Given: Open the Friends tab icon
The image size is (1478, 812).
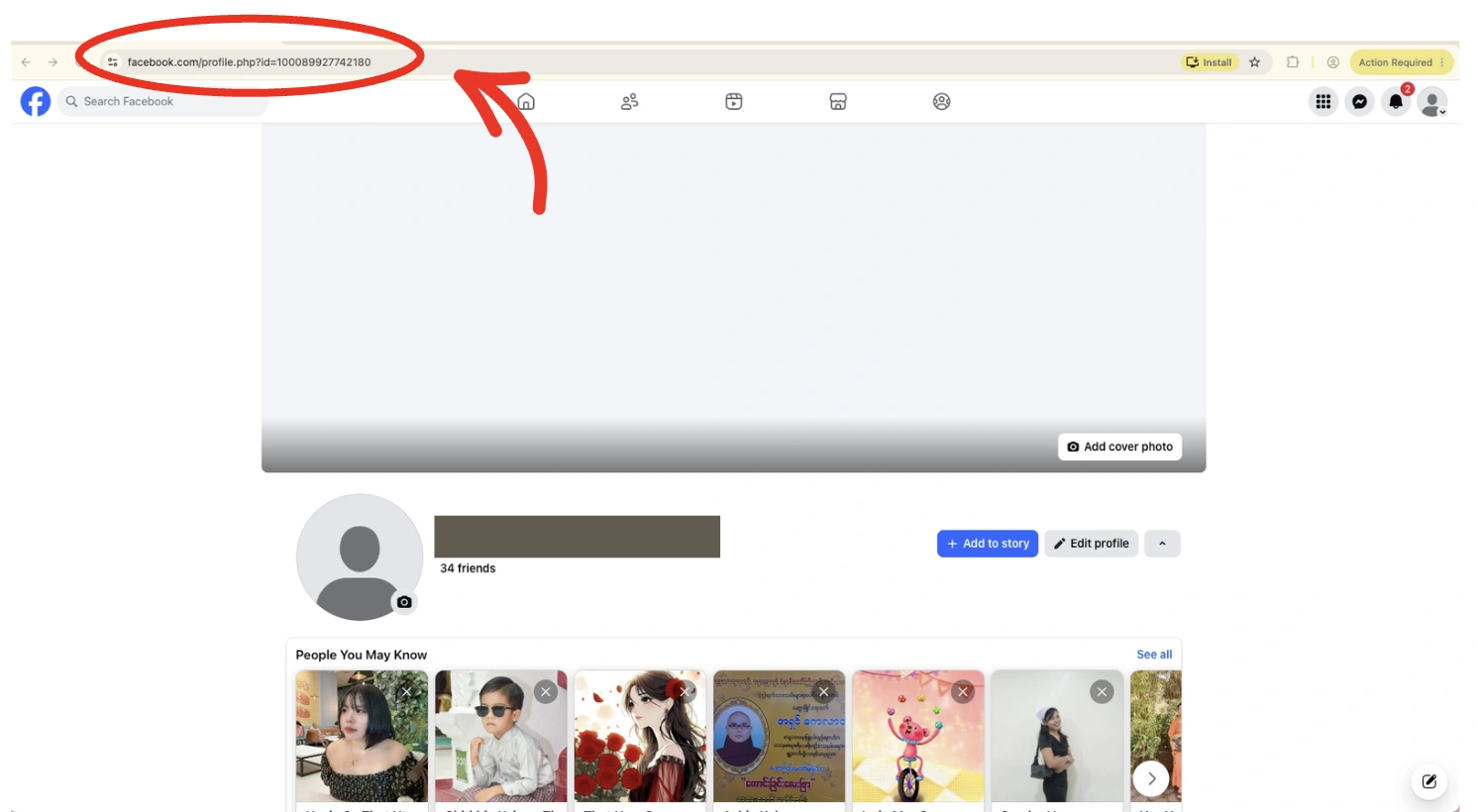Looking at the screenshot, I should [629, 101].
